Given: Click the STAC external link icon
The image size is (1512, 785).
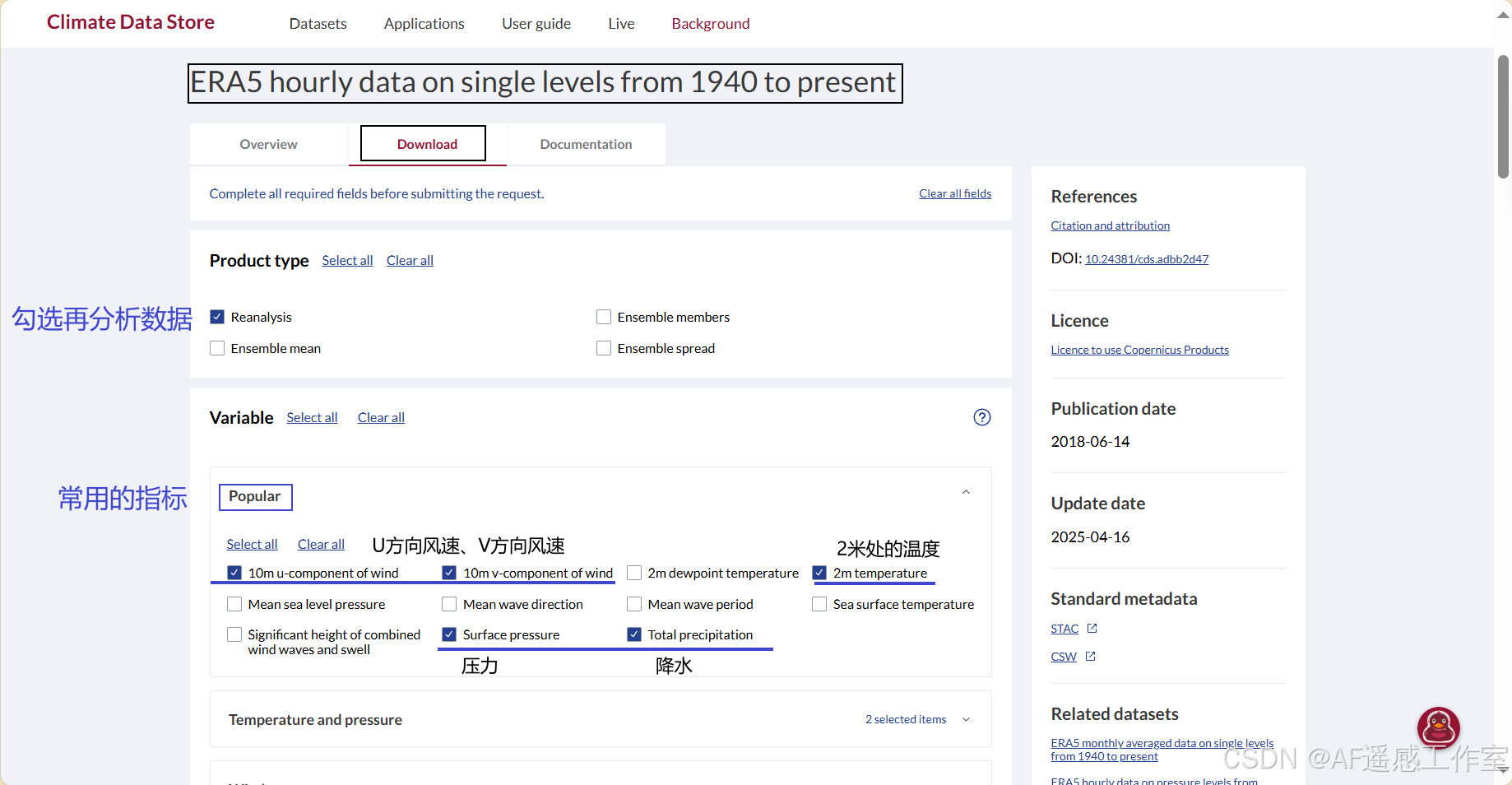Looking at the screenshot, I should pos(1092,628).
